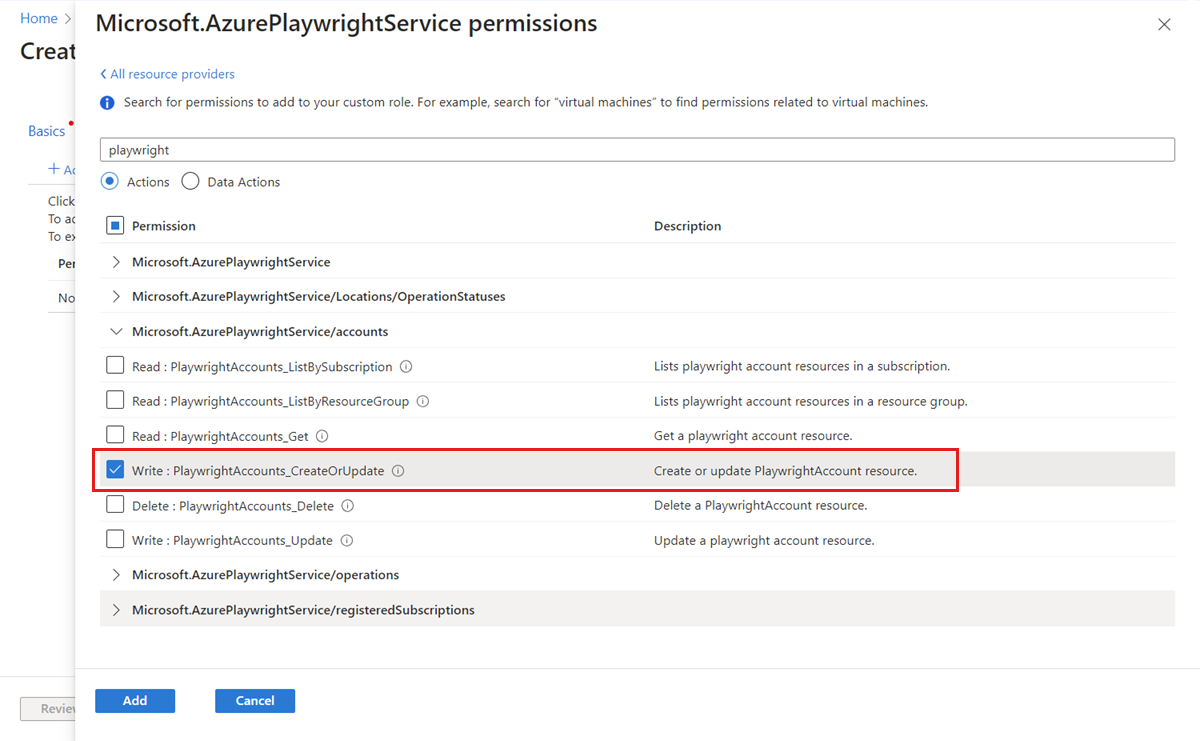Click the info icon beside PlaywrightAccounts_ListByResourceGroup
1200x741 pixels.
(x=422, y=400)
